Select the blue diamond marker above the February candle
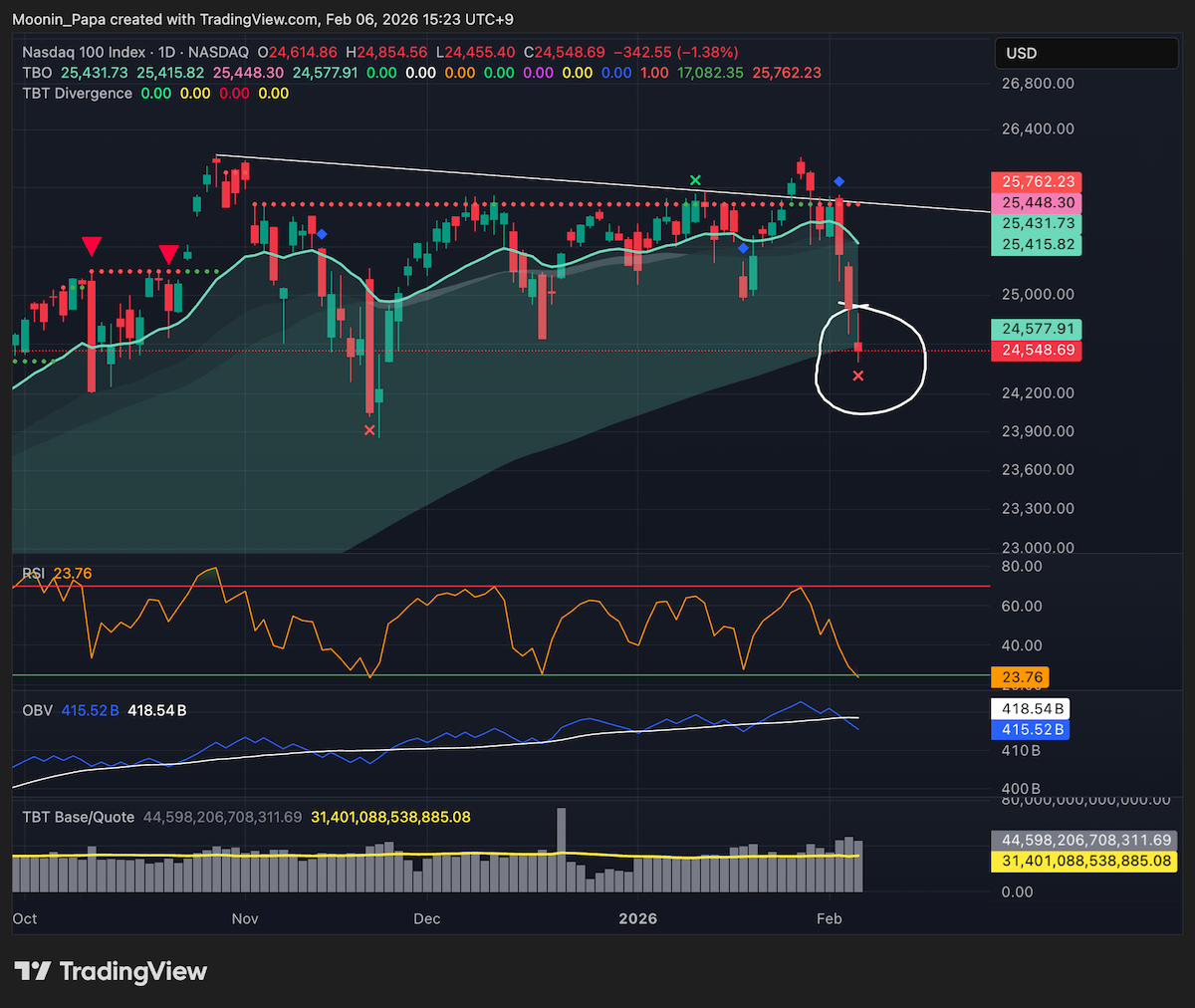Viewport: 1195px width, 1008px height. [839, 181]
